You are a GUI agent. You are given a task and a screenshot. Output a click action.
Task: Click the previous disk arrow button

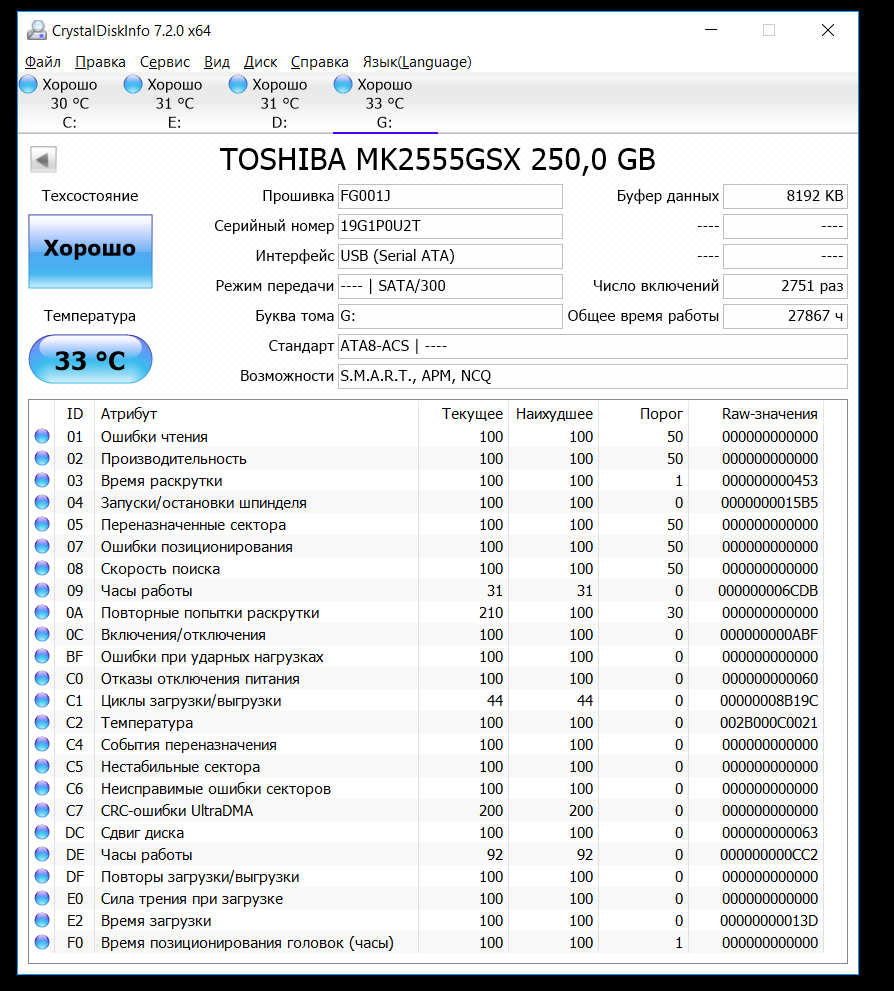pos(44,159)
